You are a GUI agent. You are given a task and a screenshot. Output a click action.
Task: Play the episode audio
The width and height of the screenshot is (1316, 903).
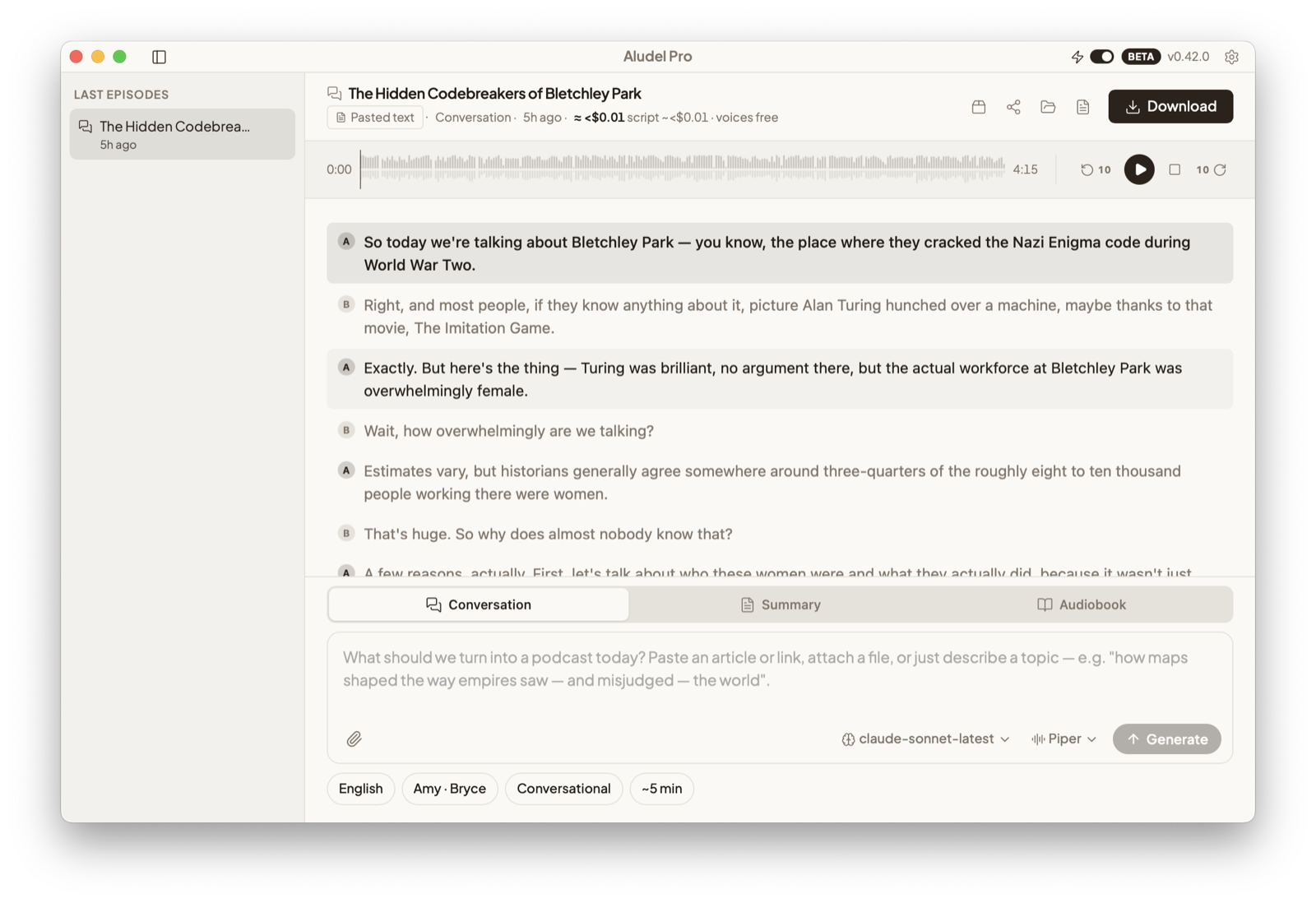click(x=1139, y=169)
